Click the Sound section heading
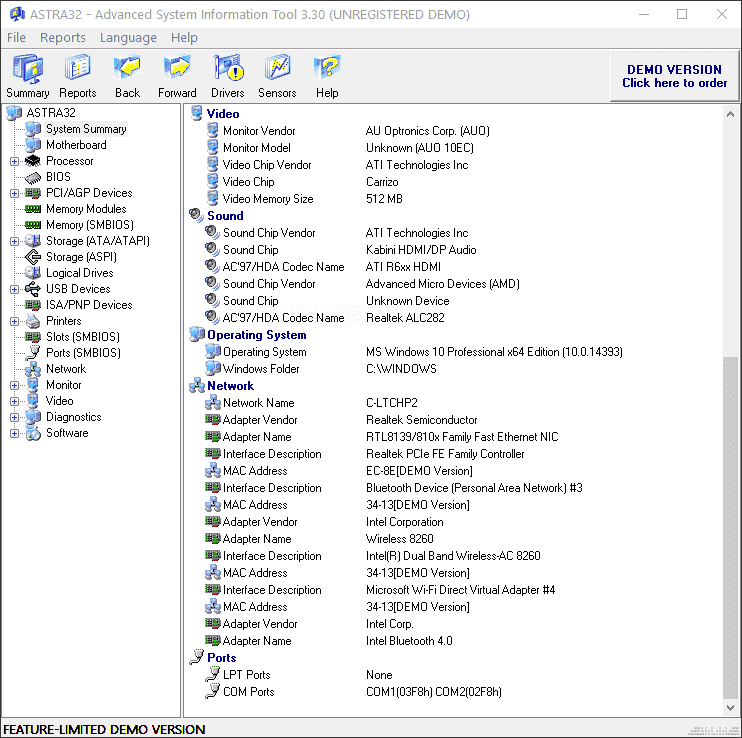 point(225,216)
